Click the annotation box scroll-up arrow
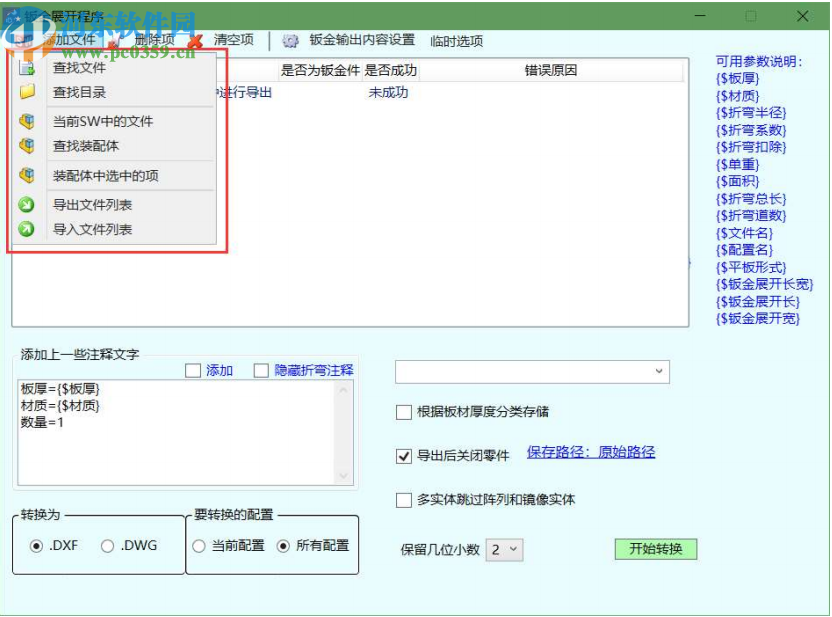Screen dimensions: 832x617 (343, 390)
